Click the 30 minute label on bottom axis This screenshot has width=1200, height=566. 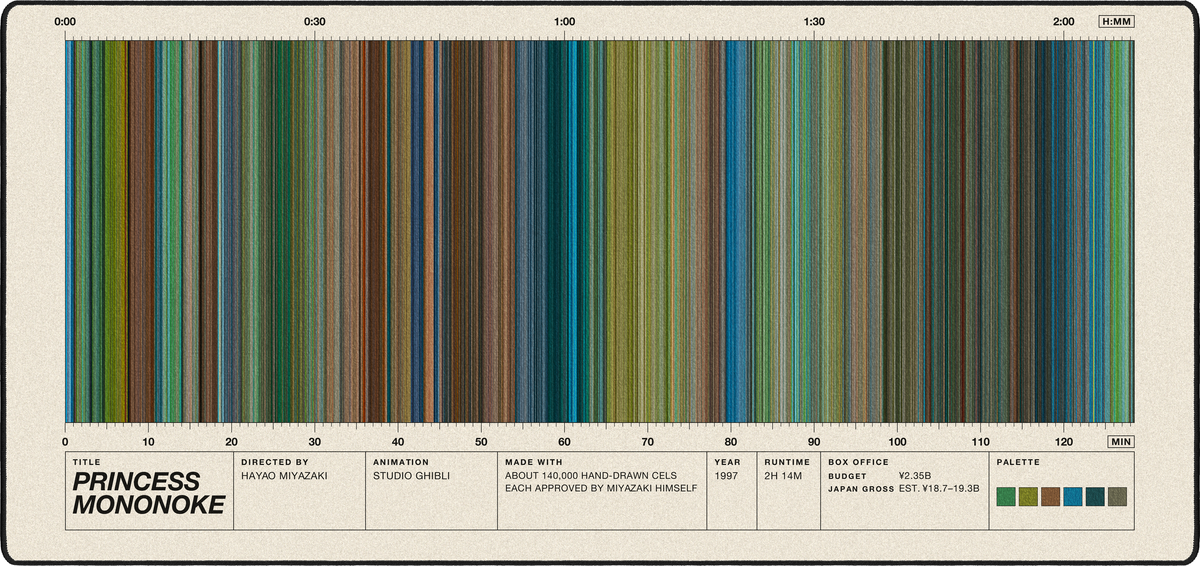click(315, 441)
